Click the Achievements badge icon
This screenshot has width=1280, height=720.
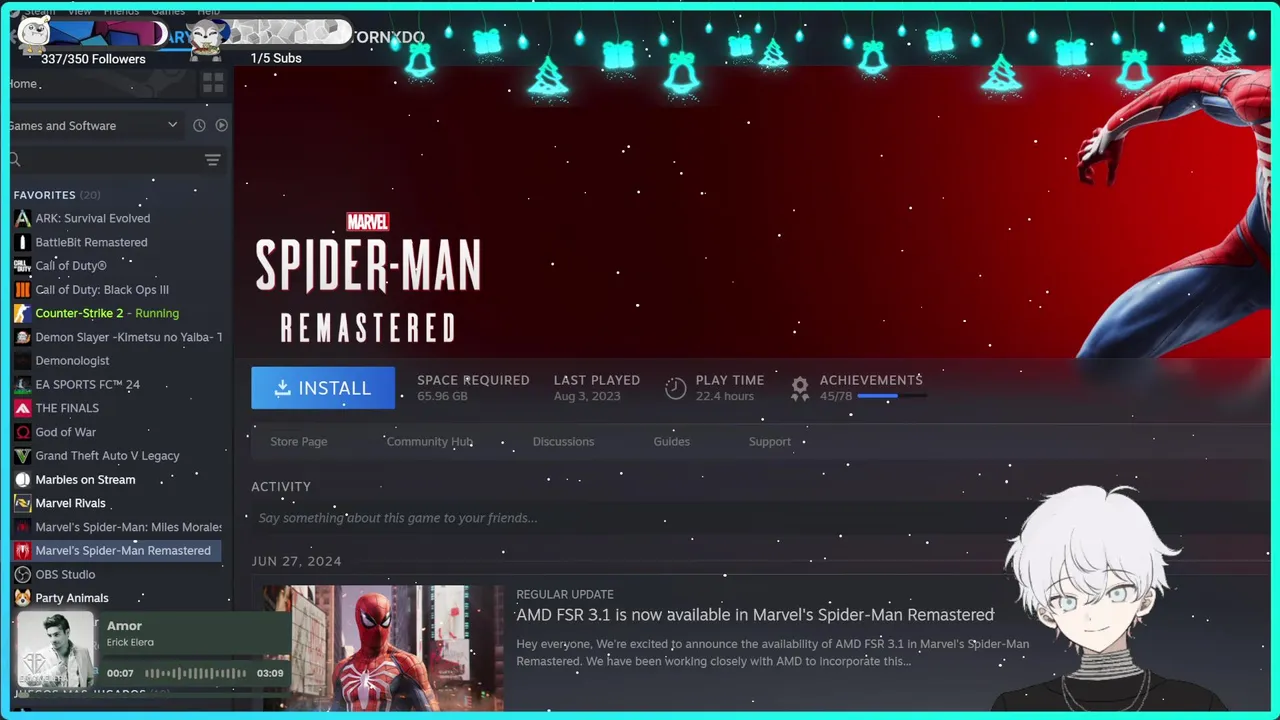(x=800, y=388)
